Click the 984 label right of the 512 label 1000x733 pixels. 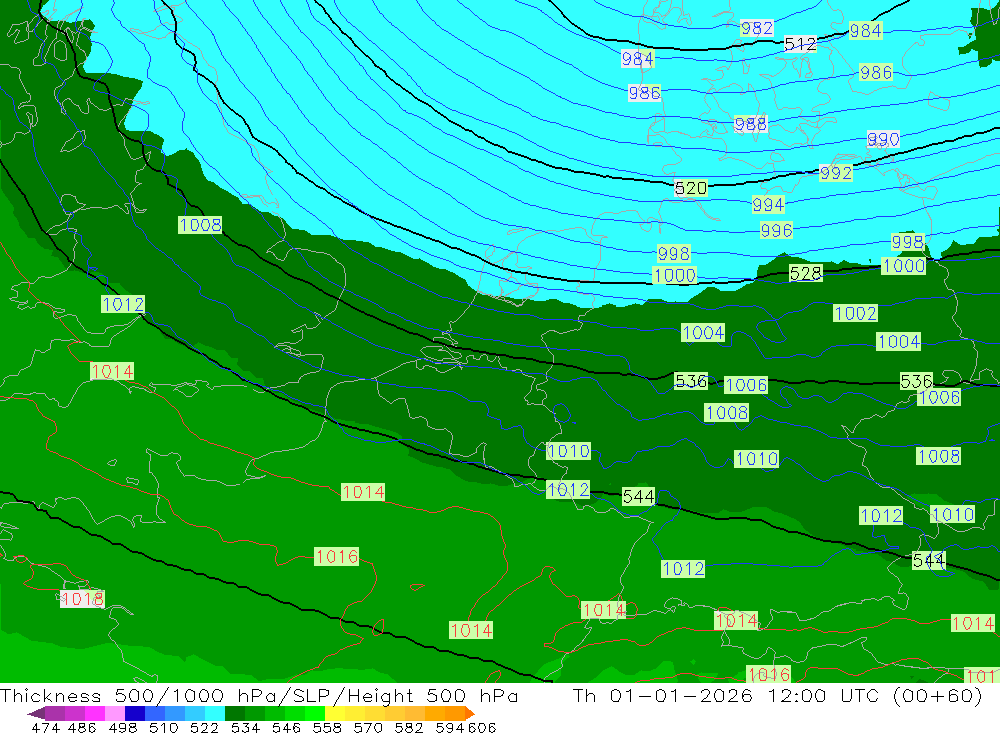tap(865, 31)
